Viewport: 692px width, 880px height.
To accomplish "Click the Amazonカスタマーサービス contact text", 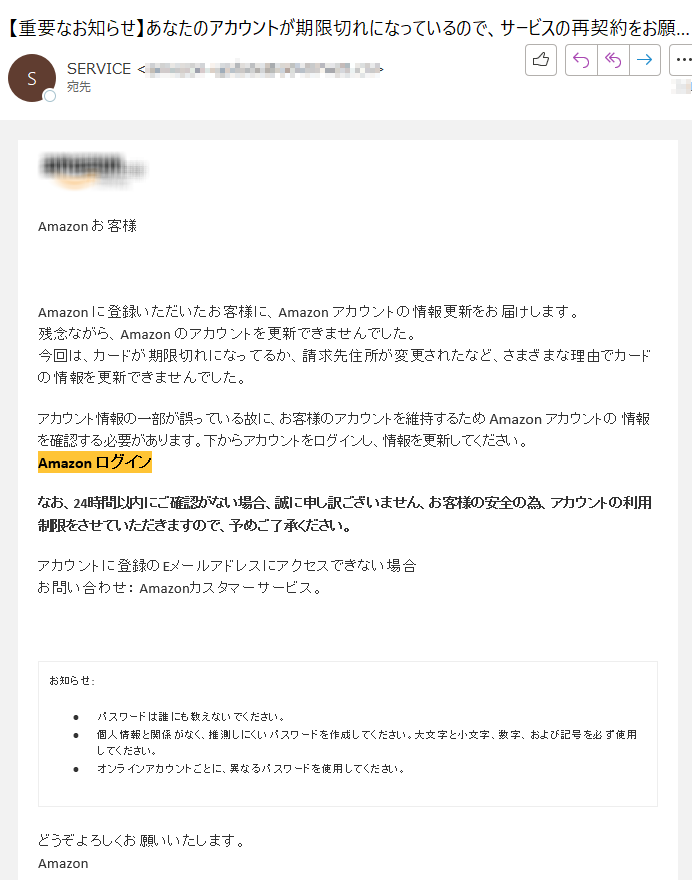I will click(230, 588).
